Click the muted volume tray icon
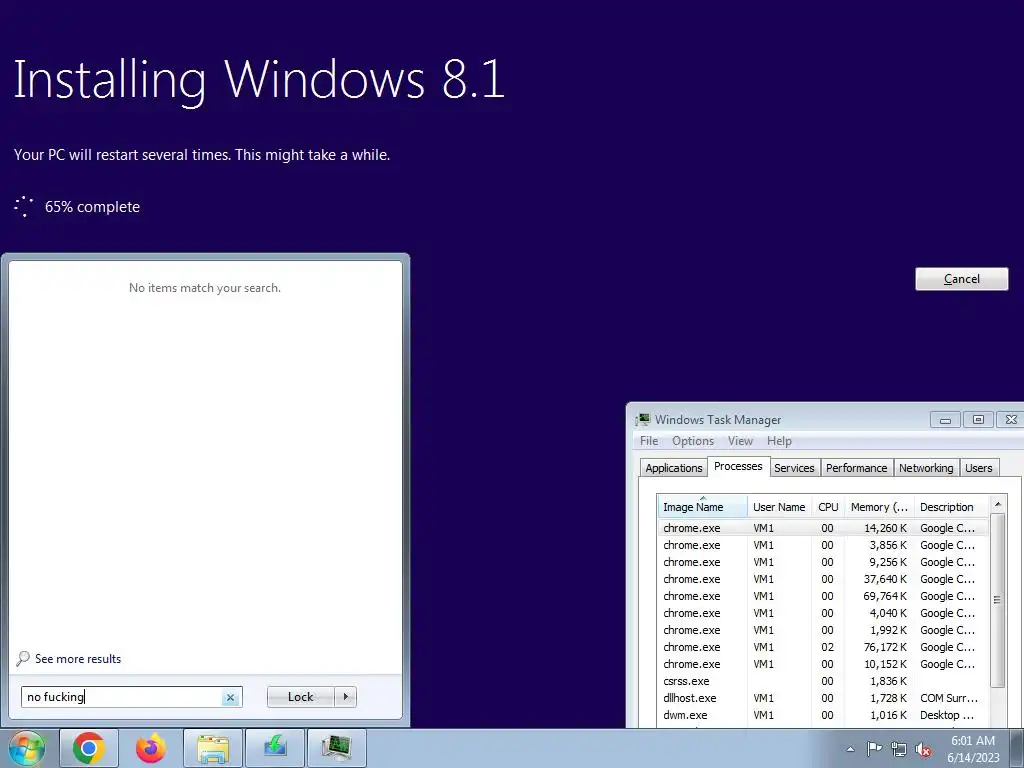The height and width of the screenshot is (768, 1024). (x=923, y=749)
